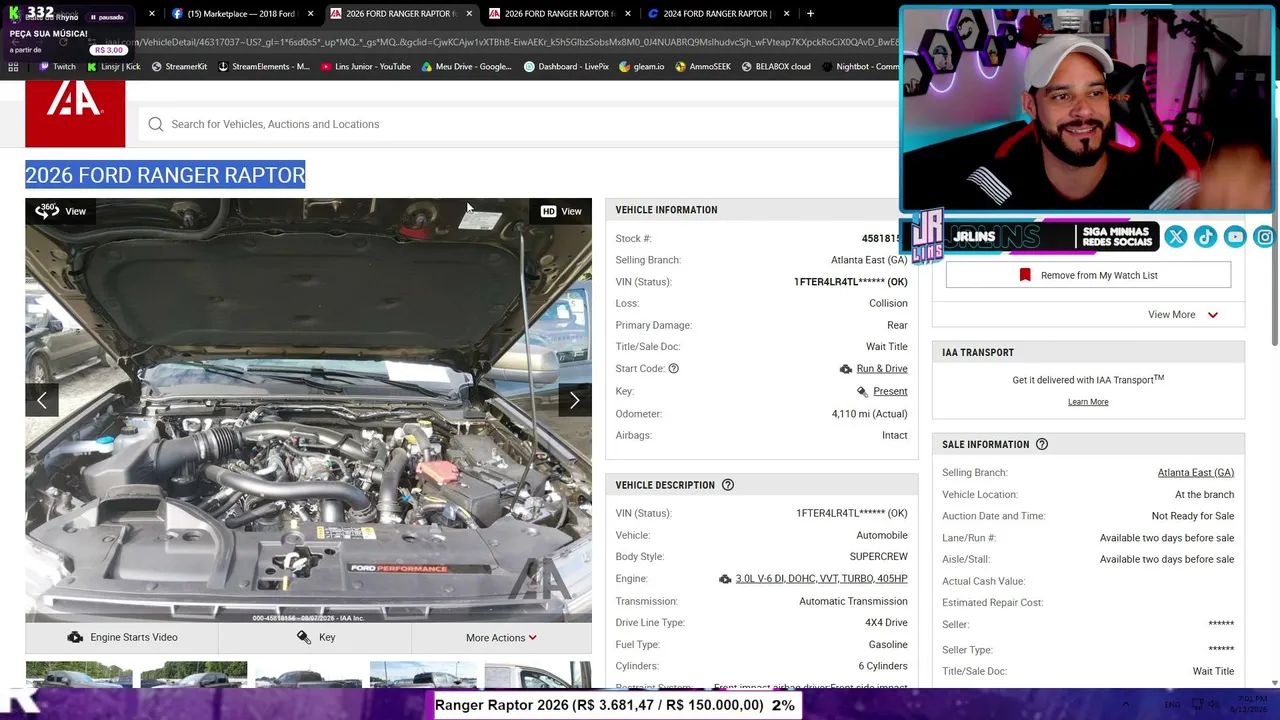
Task: Open the YouTube social icon on overlay
Action: [x=1236, y=237]
